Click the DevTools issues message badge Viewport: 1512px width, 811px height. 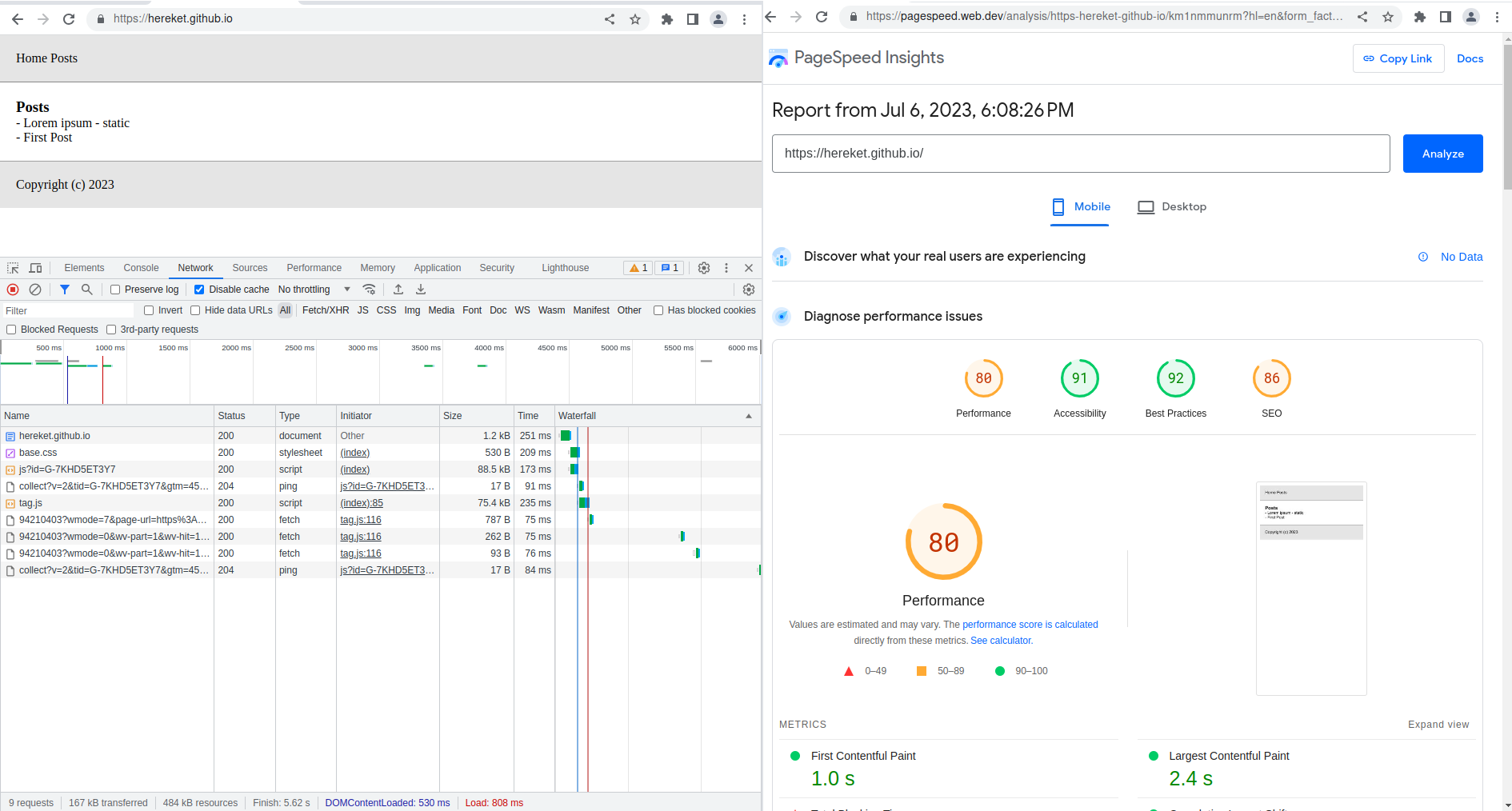point(670,268)
